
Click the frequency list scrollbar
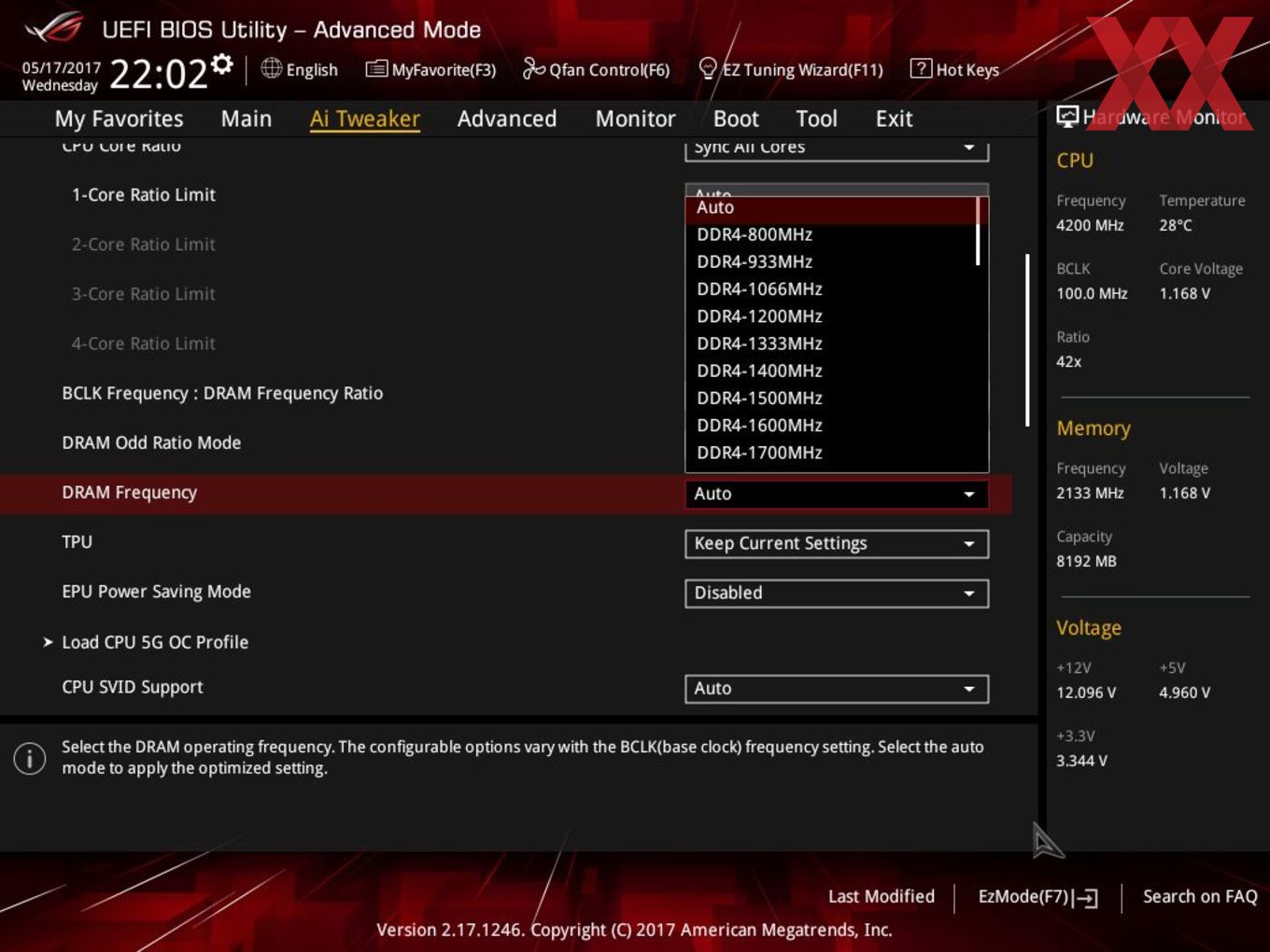979,231
